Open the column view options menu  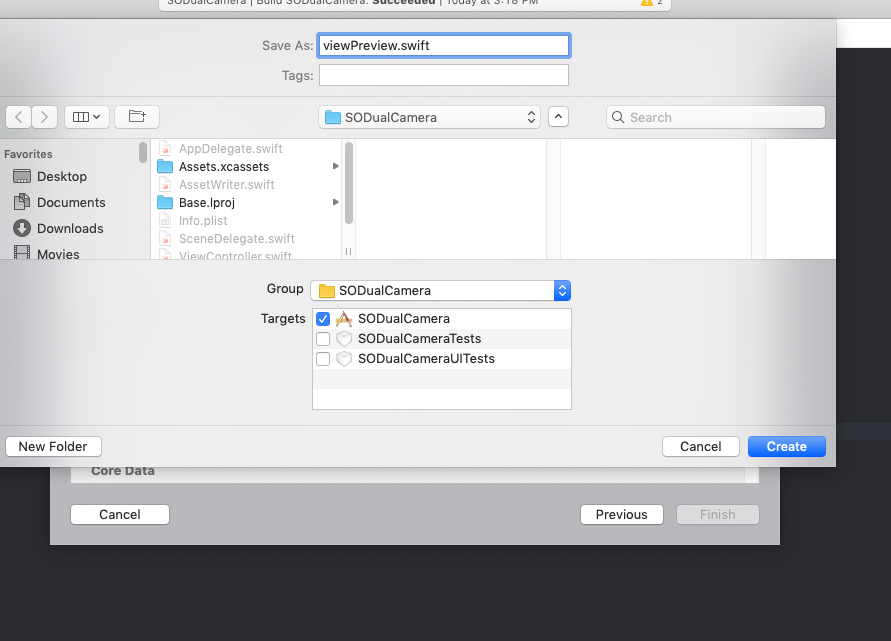pyautogui.click(x=86, y=117)
